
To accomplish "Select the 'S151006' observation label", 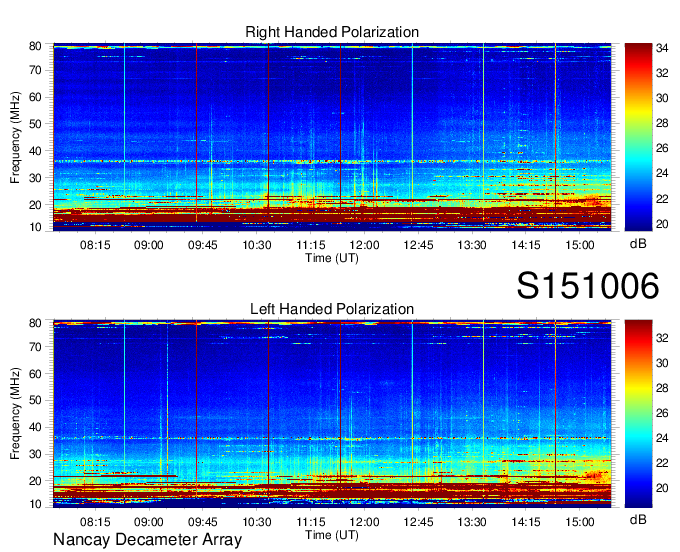I will pyautogui.click(x=588, y=286).
